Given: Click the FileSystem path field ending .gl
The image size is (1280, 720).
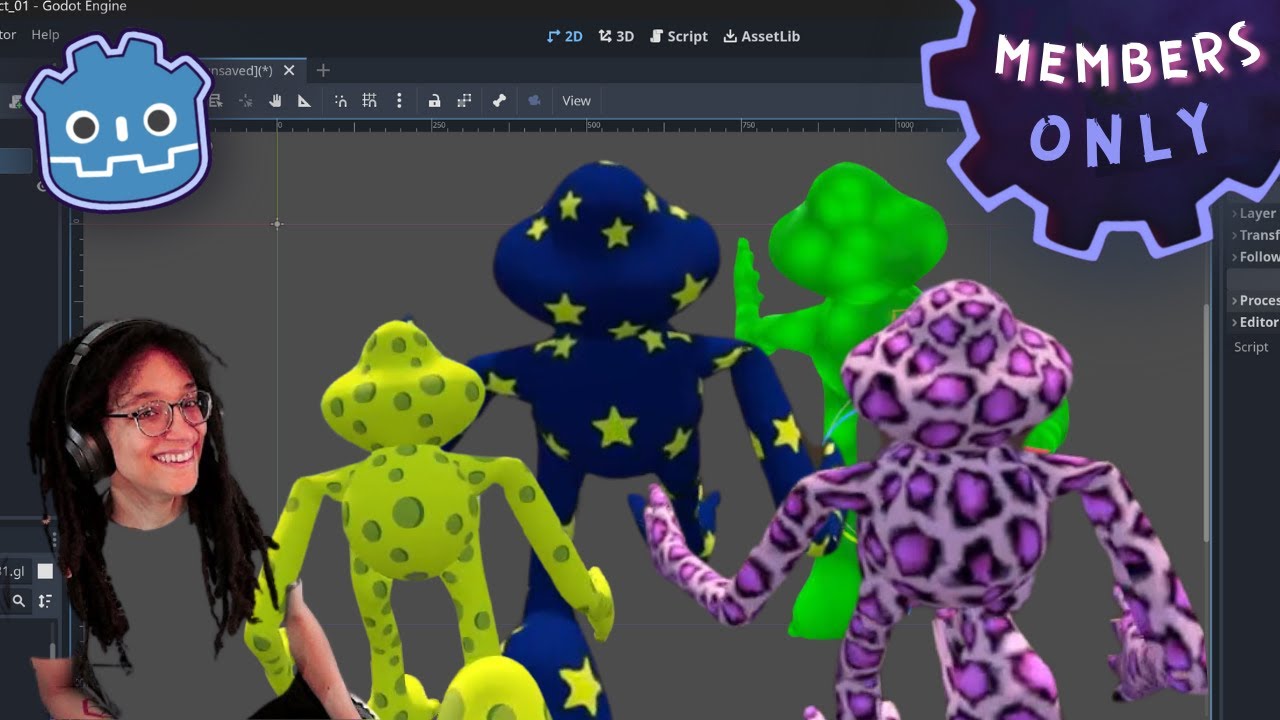Looking at the screenshot, I should [x=14, y=571].
